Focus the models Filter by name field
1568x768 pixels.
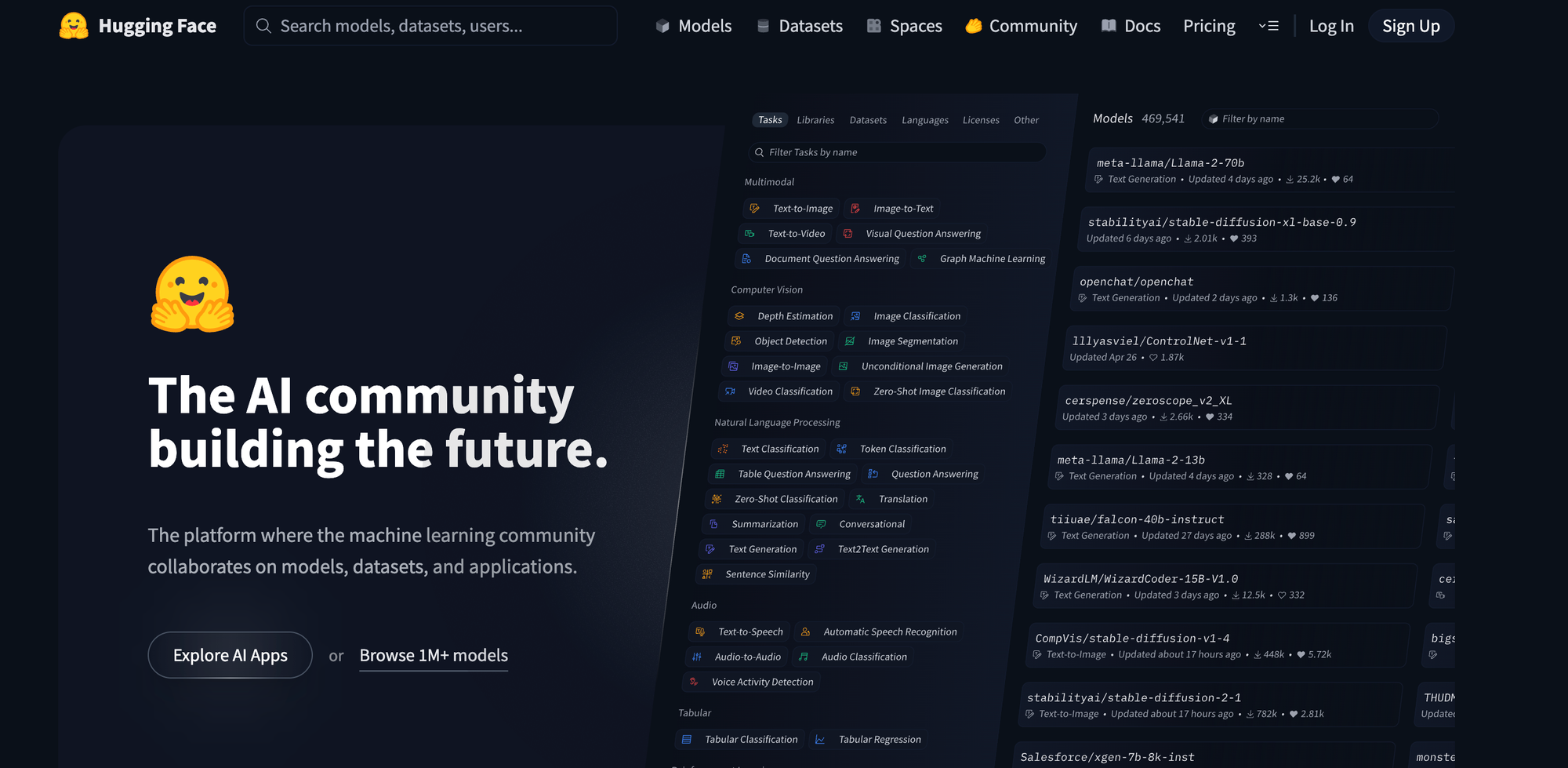[1319, 118]
